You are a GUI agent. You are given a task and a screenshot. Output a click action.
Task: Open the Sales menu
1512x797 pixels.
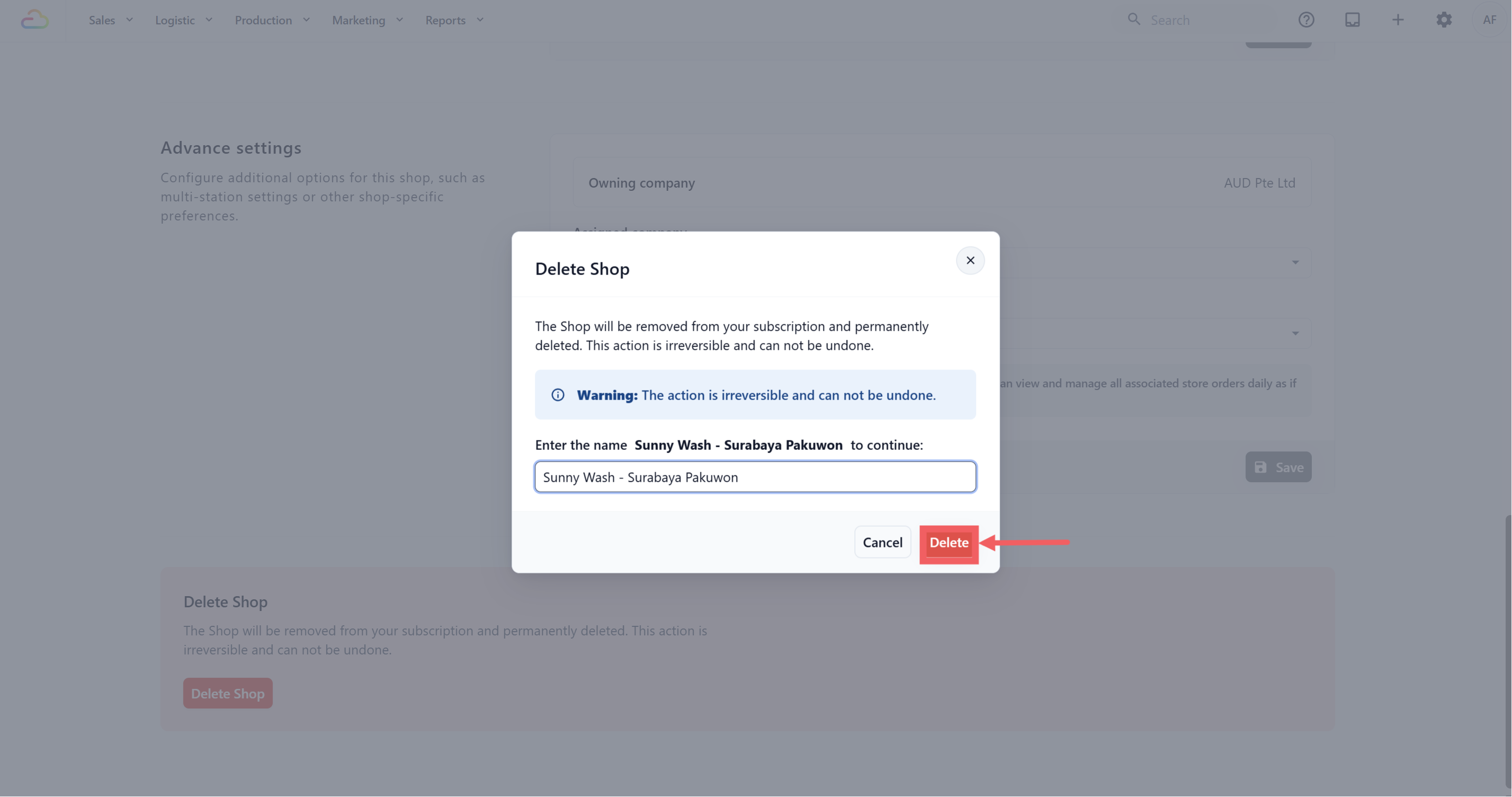tap(111, 20)
